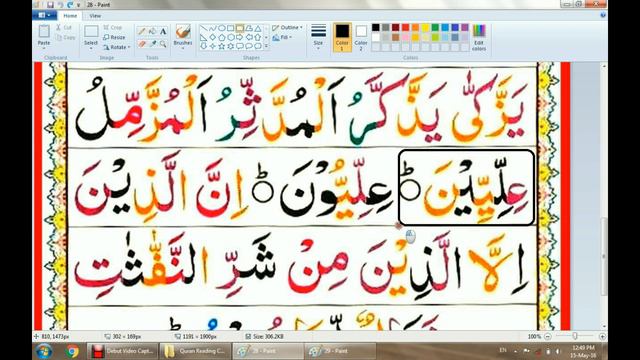Viewport: 640px width, 360px height.
Task: Choose the highlighted Rounded rectangle shape
Action: click(x=240, y=29)
